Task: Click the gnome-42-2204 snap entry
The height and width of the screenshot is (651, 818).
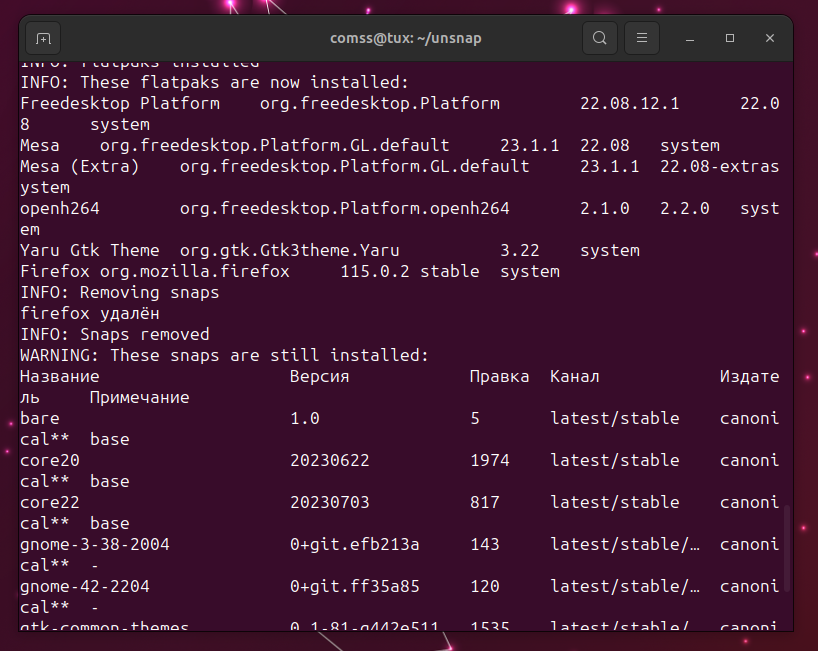Action: [x=85, y=586]
